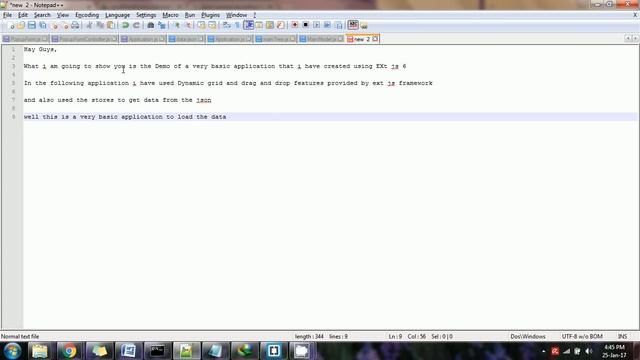Click the 'length : 344' status entry
This screenshot has width=640, height=360.
click(309, 337)
